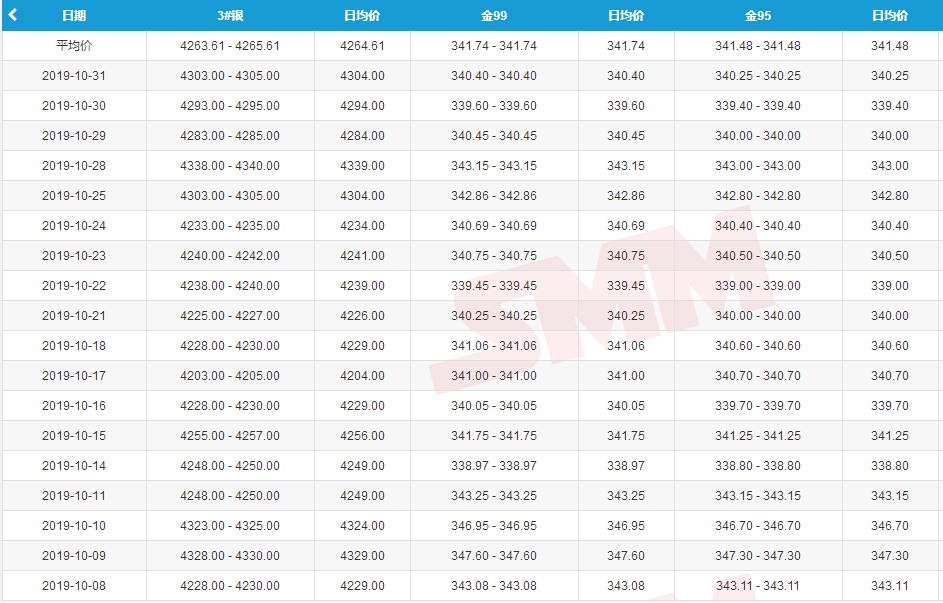Viewport: 943px width, 603px height.
Task: Click the 347.60 - 347.60 金99 range
Action: pos(493,556)
